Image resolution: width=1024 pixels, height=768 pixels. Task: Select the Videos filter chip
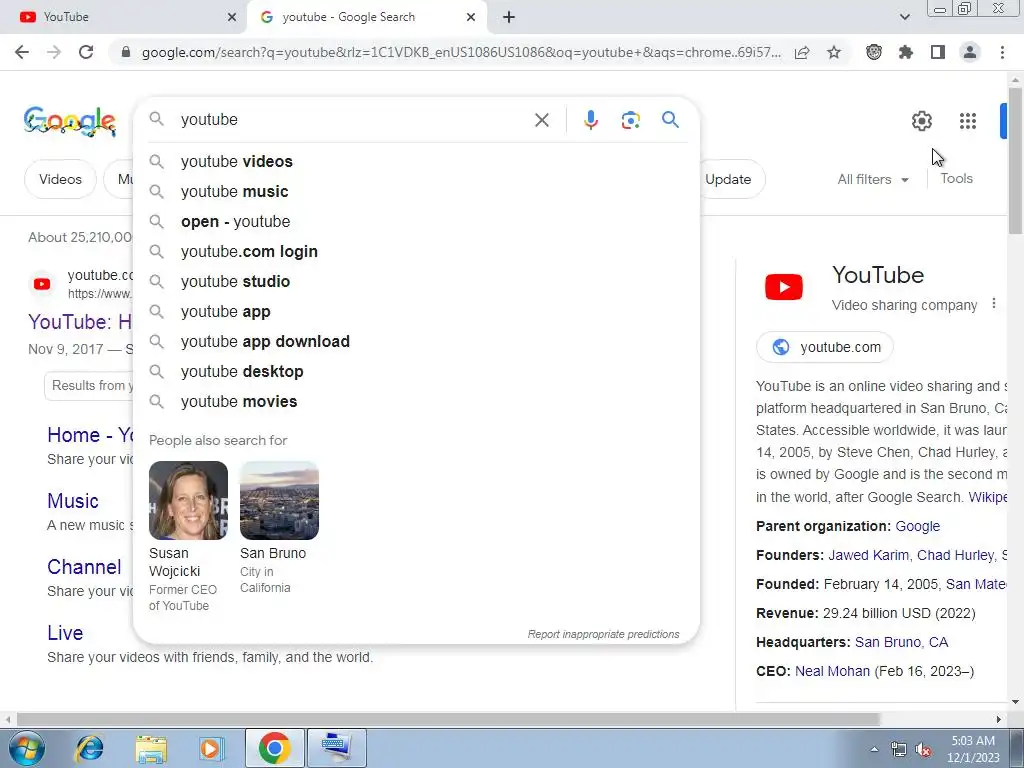[x=60, y=179]
